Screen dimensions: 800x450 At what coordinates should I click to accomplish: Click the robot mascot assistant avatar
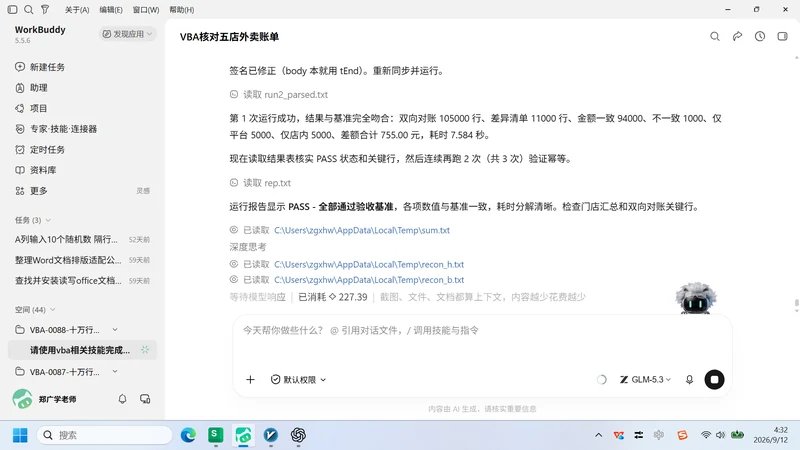(696, 298)
